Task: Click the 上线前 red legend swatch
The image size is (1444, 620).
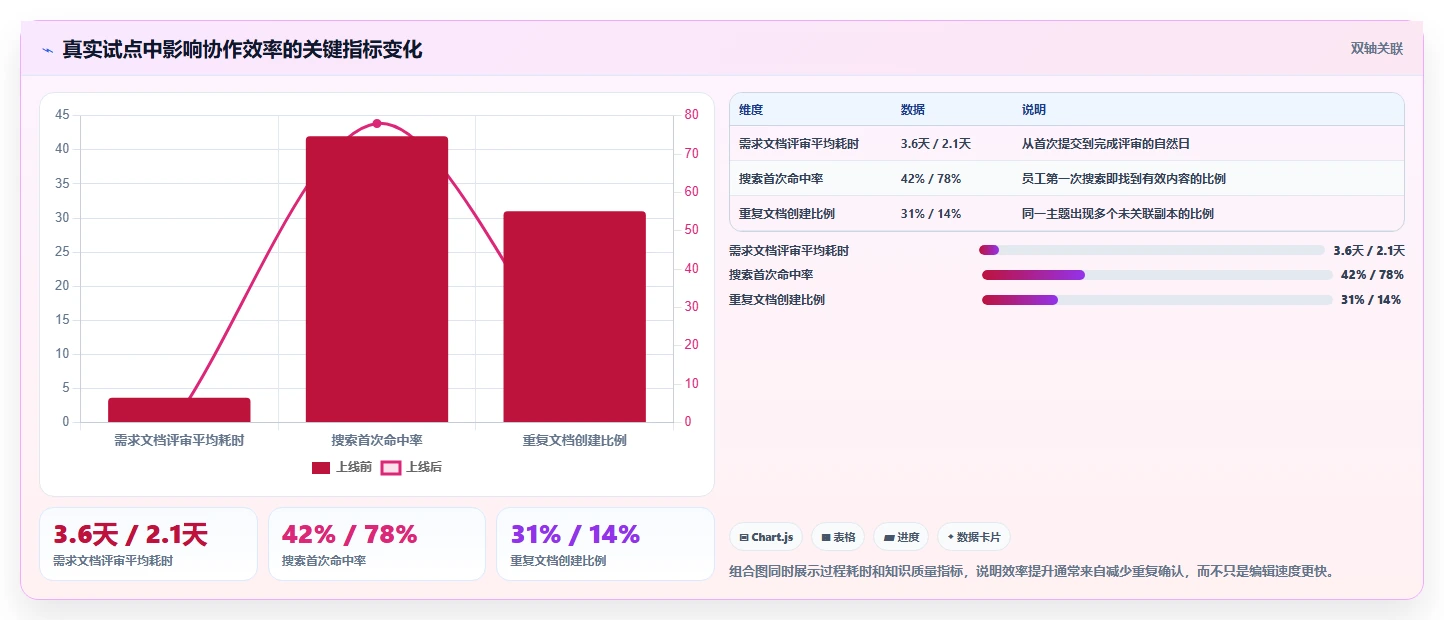Action: click(x=321, y=467)
